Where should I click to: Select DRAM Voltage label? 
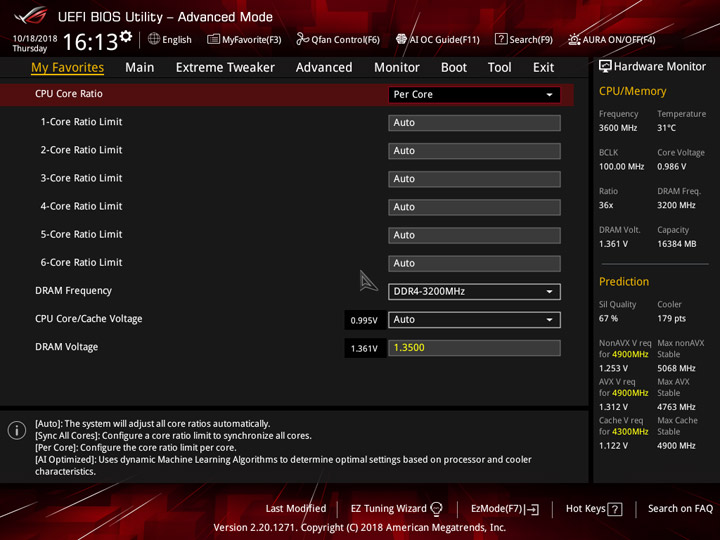[x=67, y=347]
